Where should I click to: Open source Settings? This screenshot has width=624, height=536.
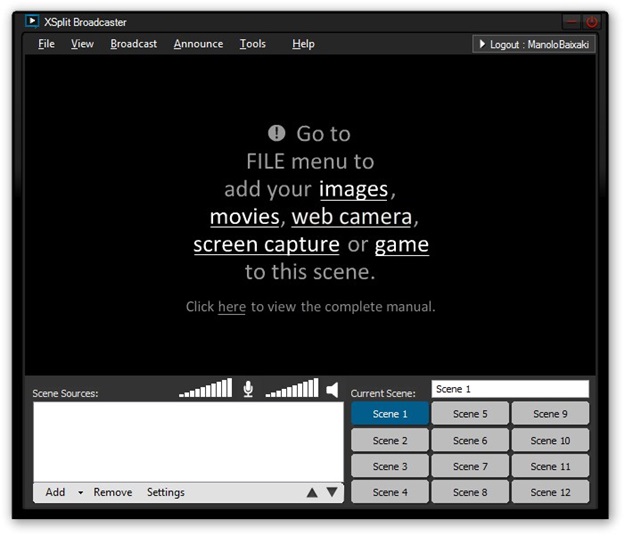(166, 493)
